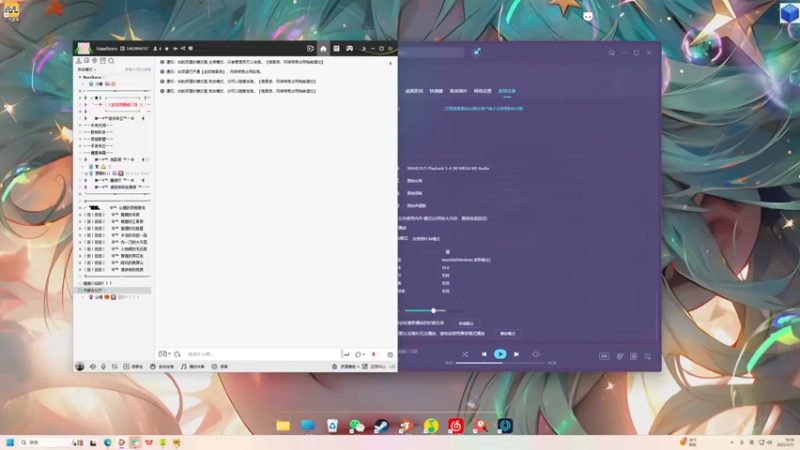The image size is (800, 450).
Task: Click the magnifier search icon above channel tree
Action: point(111,61)
